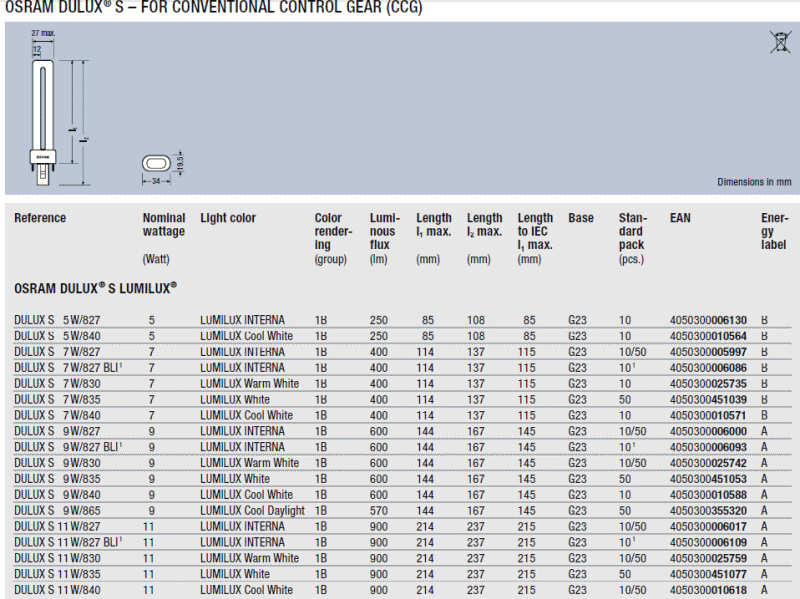The image size is (800, 599).
Task: Click the 'Color rendering' column header
Action: [333, 231]
